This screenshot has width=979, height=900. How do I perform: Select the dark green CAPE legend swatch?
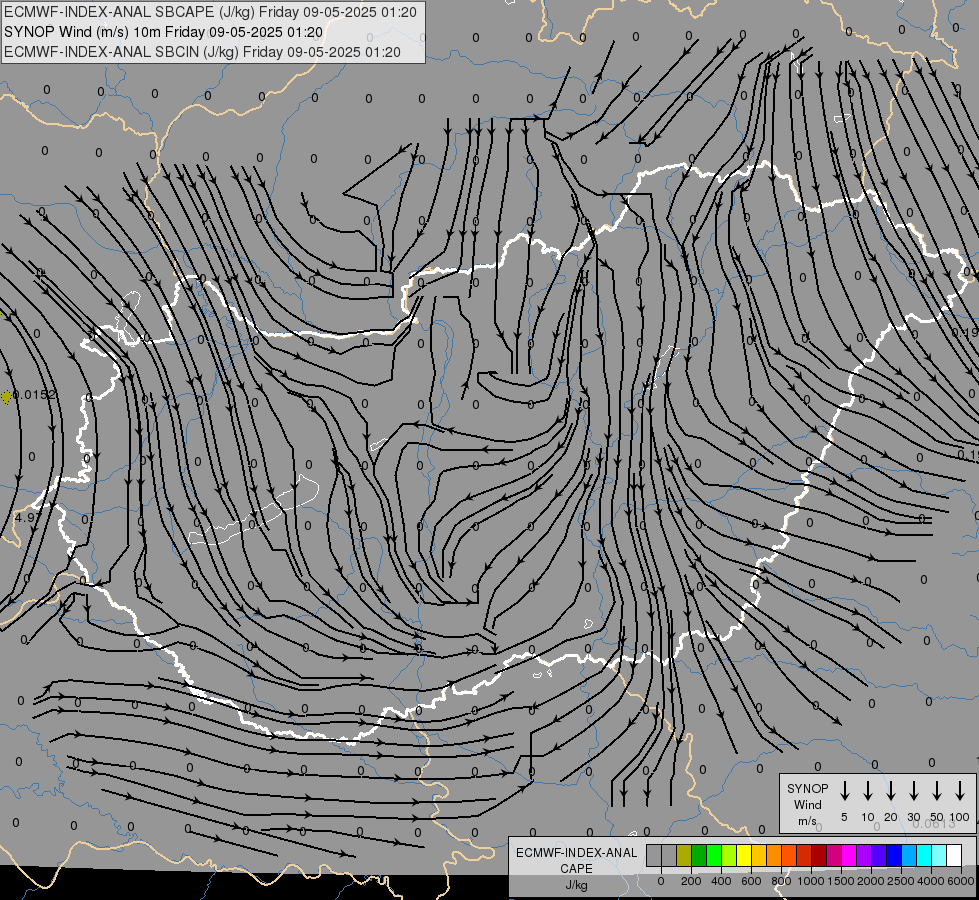(x=699, y=855)
